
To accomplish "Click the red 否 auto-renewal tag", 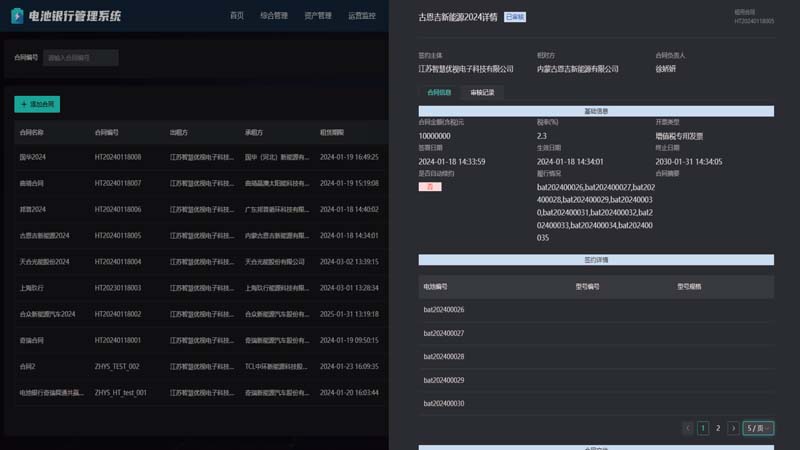I will pyautogui.click(x=430, y=187).
